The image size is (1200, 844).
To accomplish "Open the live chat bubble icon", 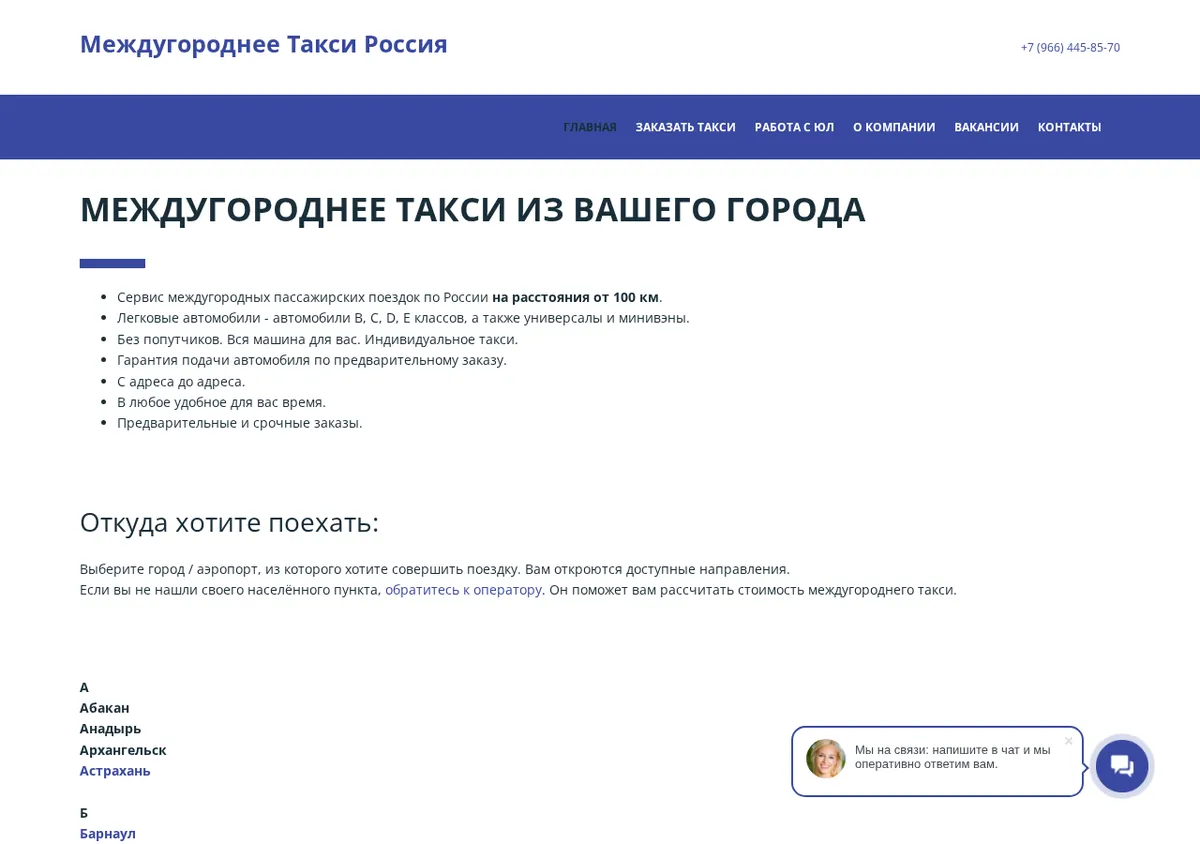I will pyautogui.click(x=1122, y=766).
